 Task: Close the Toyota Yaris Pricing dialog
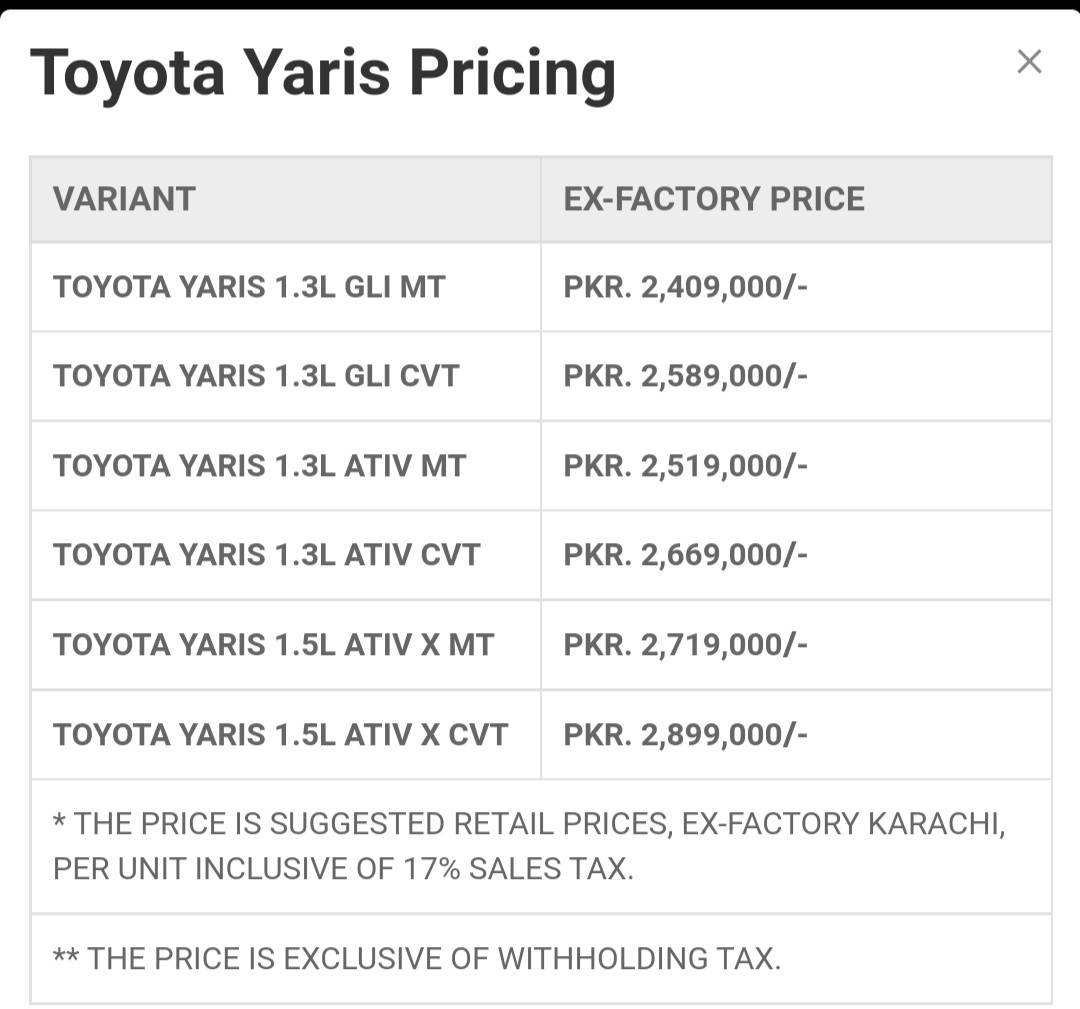[x=1029, y=61]
